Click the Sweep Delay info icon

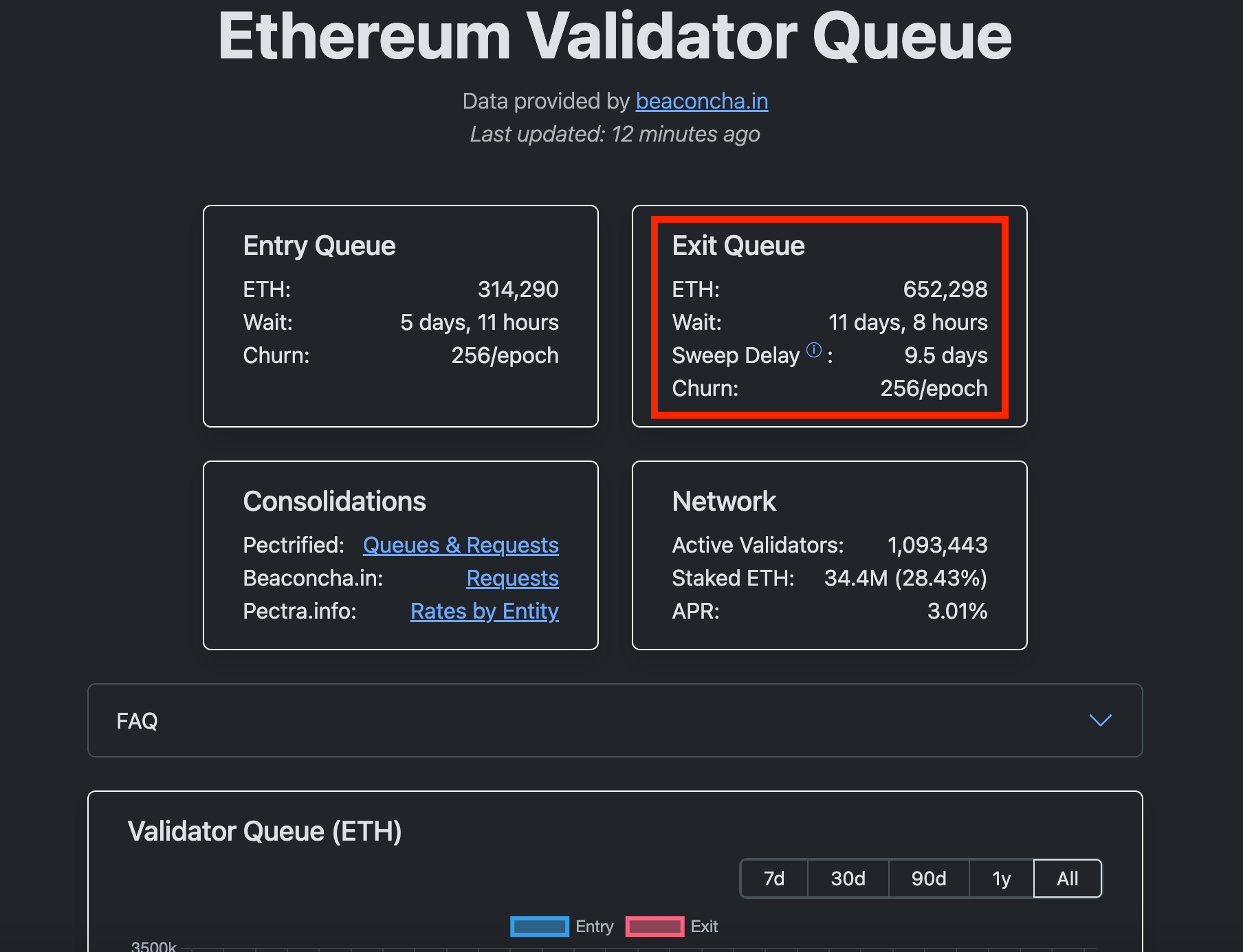pos(814,350)
